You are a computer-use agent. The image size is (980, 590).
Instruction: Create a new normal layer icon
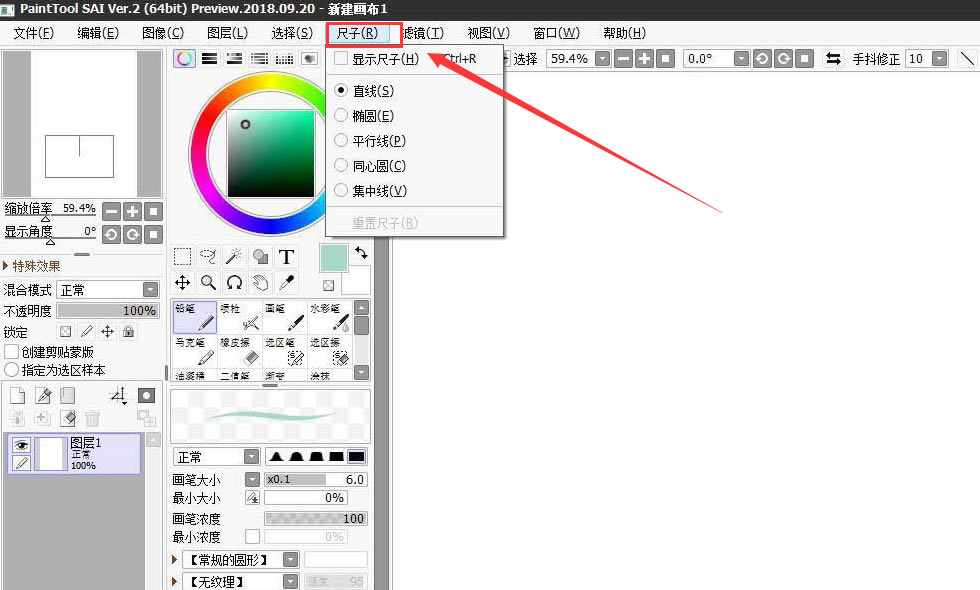[18, 396]
